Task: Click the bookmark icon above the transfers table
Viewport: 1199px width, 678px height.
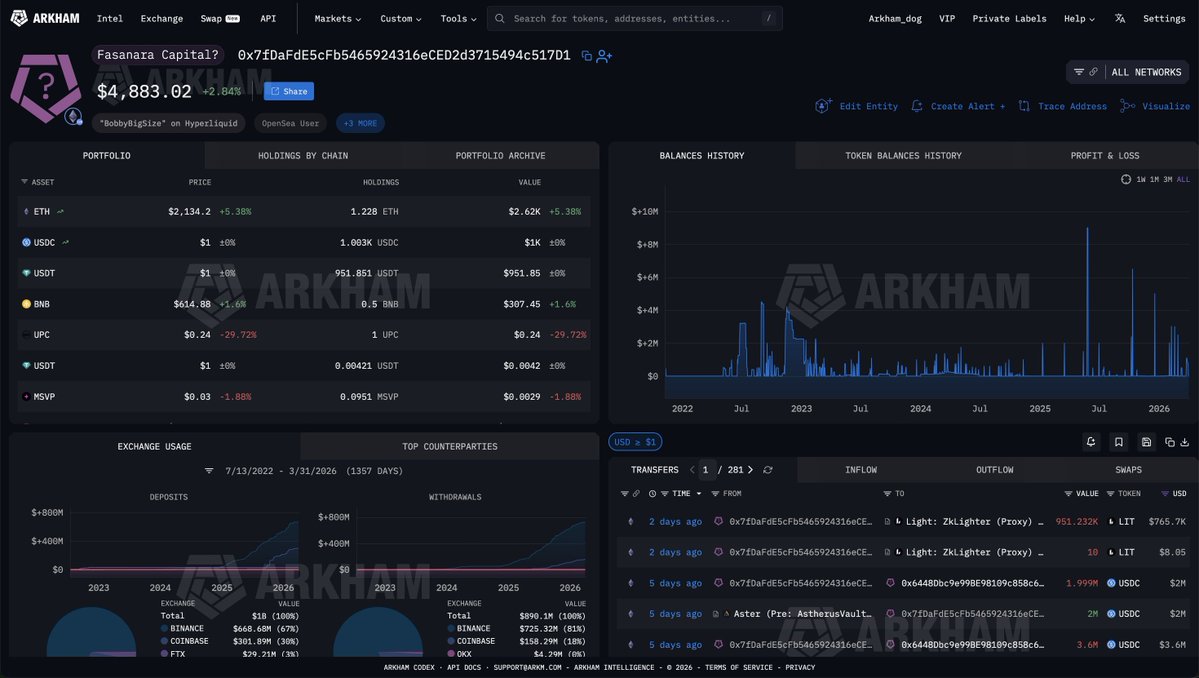Action: pos(1119,442)
